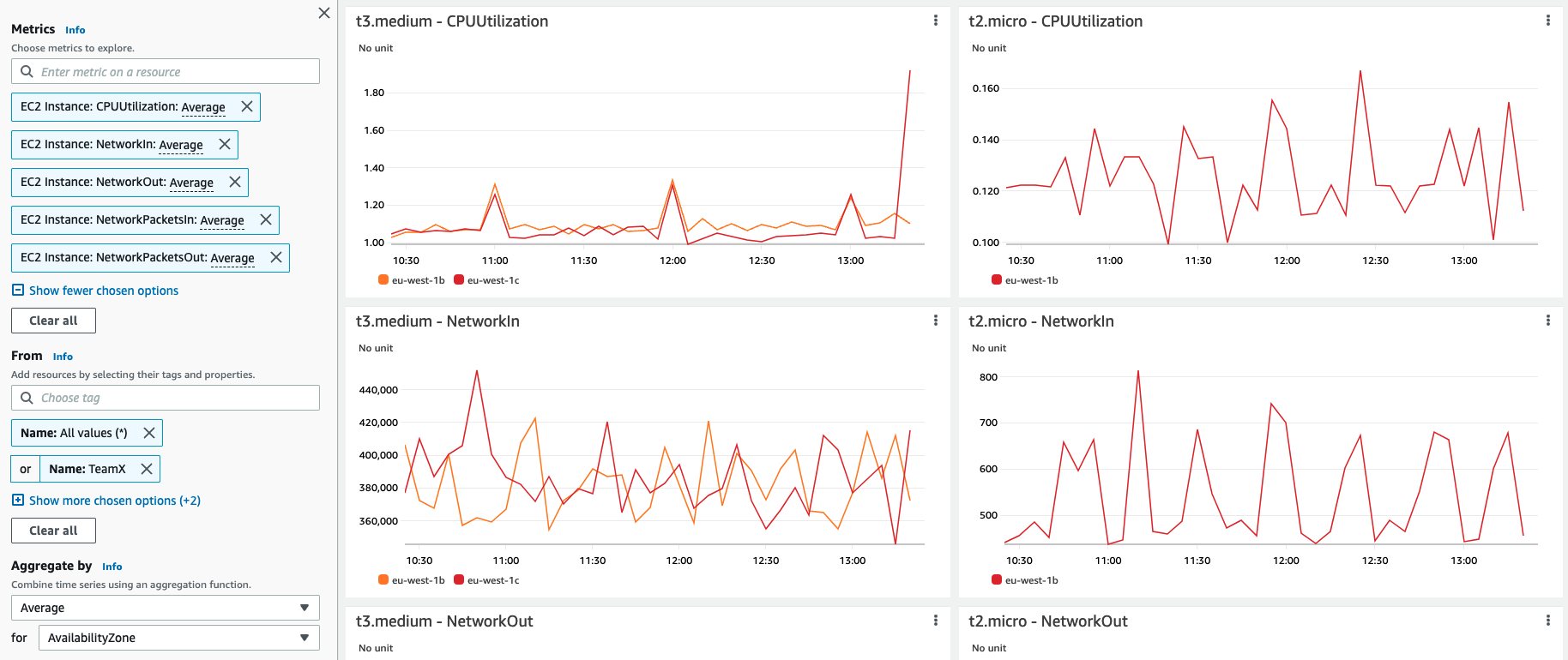Select the t3.medium - CPUUtilization chart title
The width and height of the screenshot is (1568, 660).
pos(452,21)
